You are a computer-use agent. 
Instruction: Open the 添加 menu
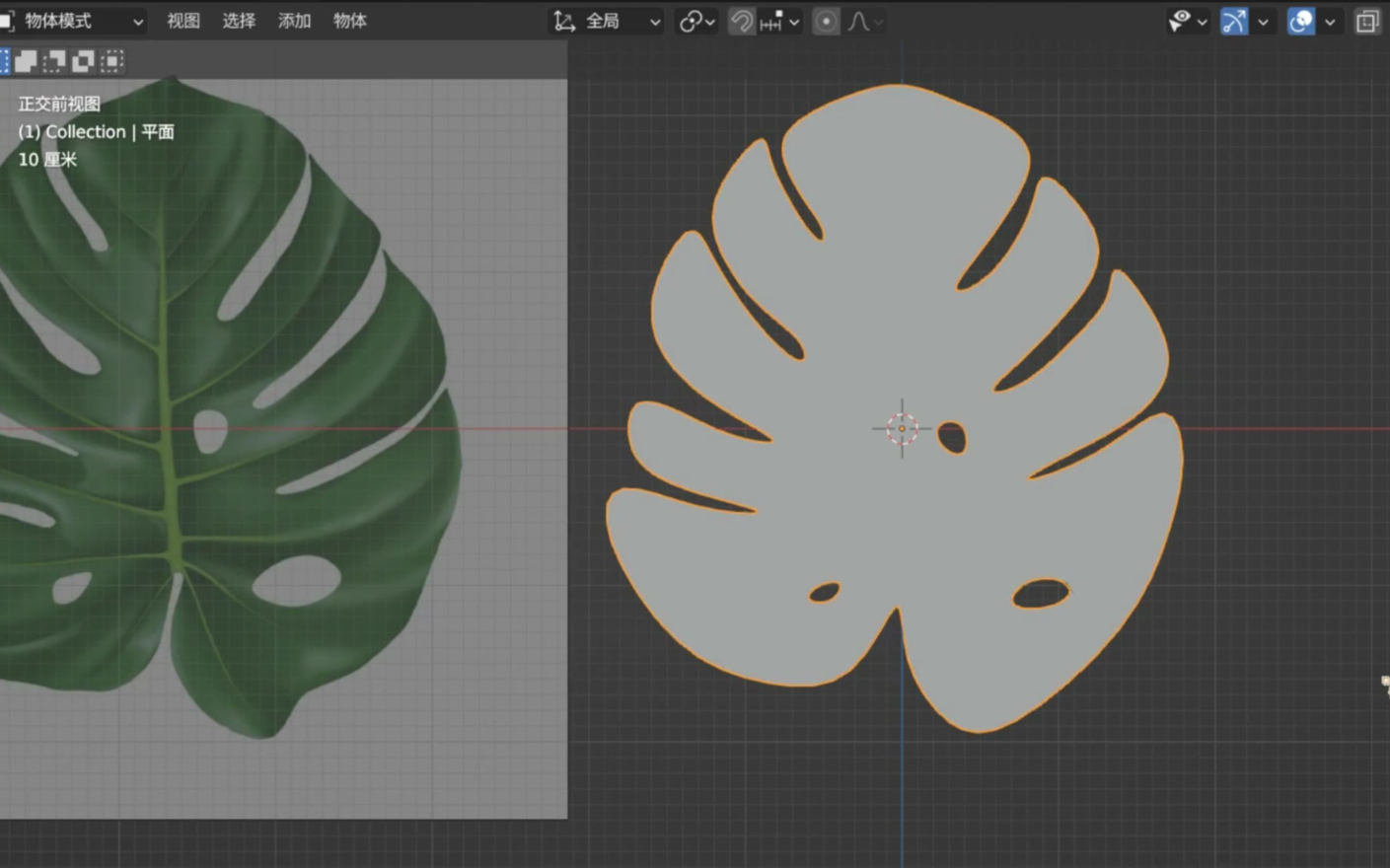point(294,21)
